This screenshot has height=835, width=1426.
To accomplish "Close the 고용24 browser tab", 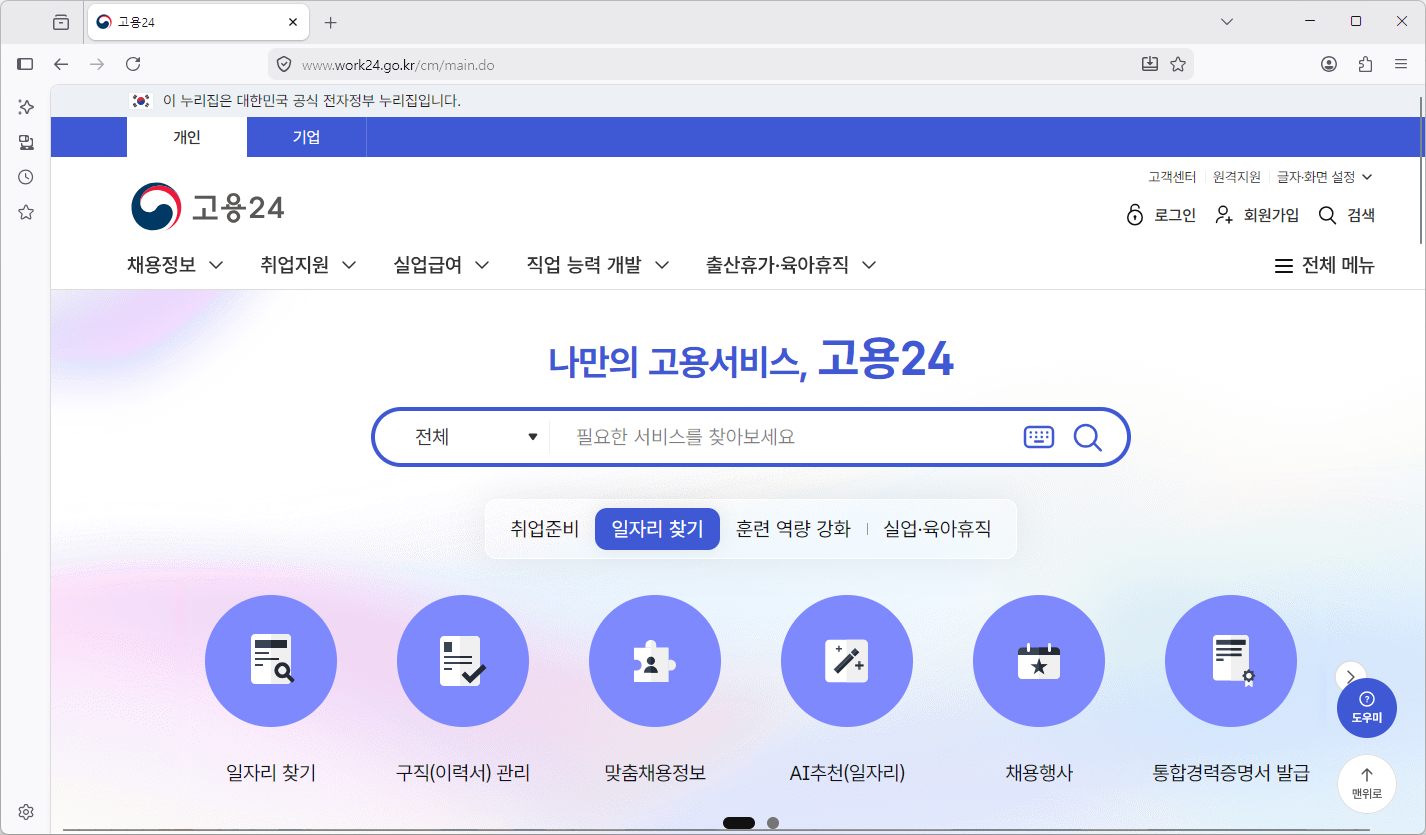I will point(293,22).
